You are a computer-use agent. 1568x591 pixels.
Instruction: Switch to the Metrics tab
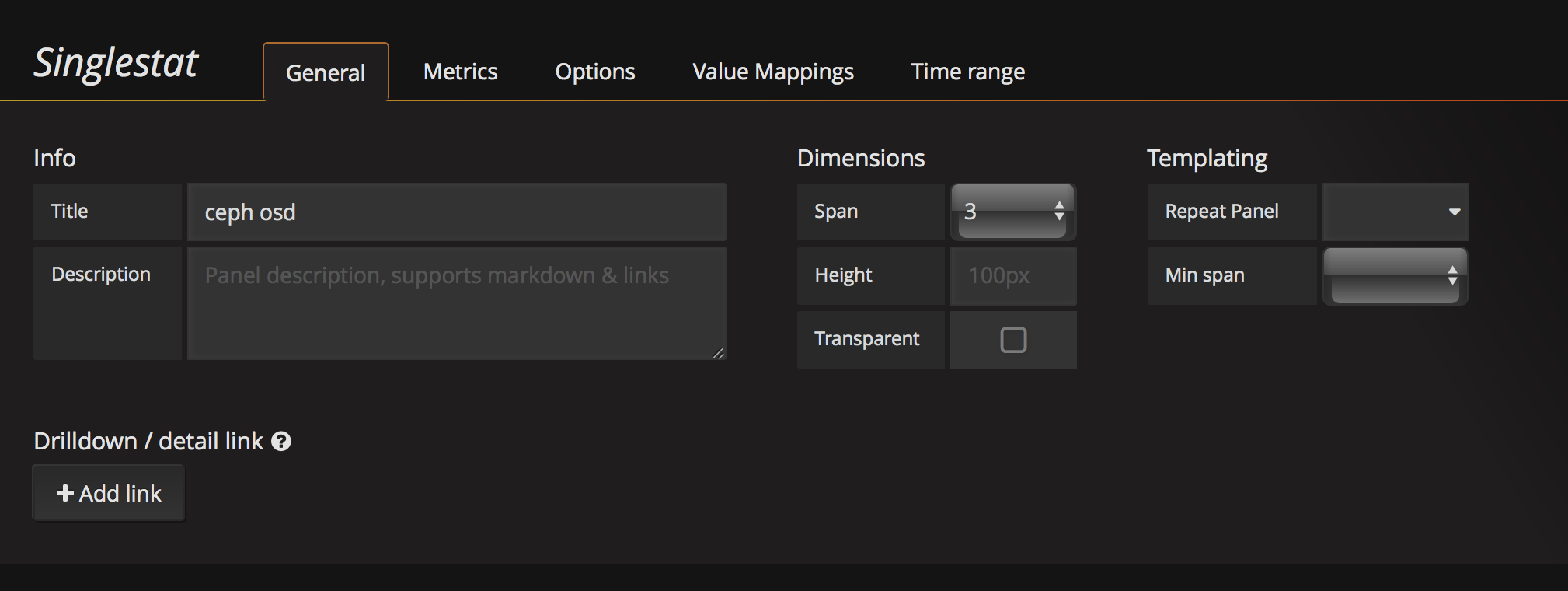(460, 72)
